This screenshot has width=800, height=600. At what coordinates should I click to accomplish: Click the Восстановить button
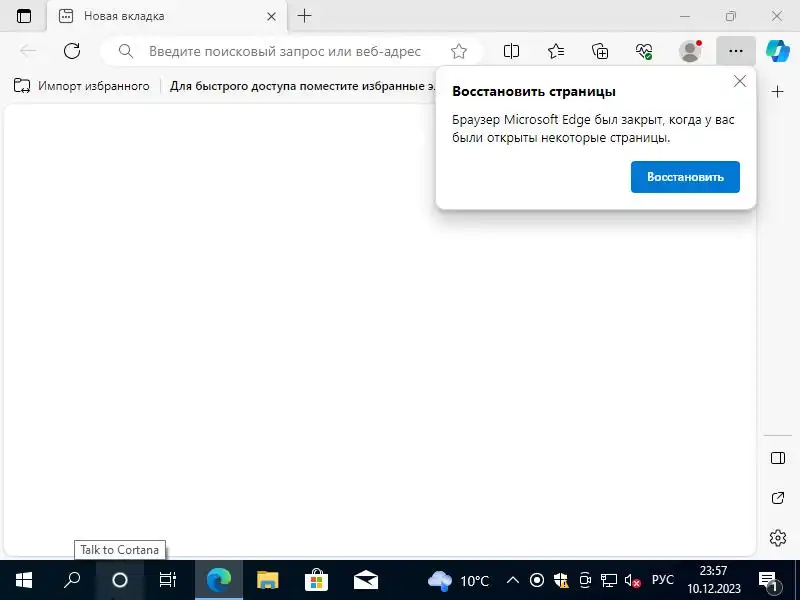685,177
